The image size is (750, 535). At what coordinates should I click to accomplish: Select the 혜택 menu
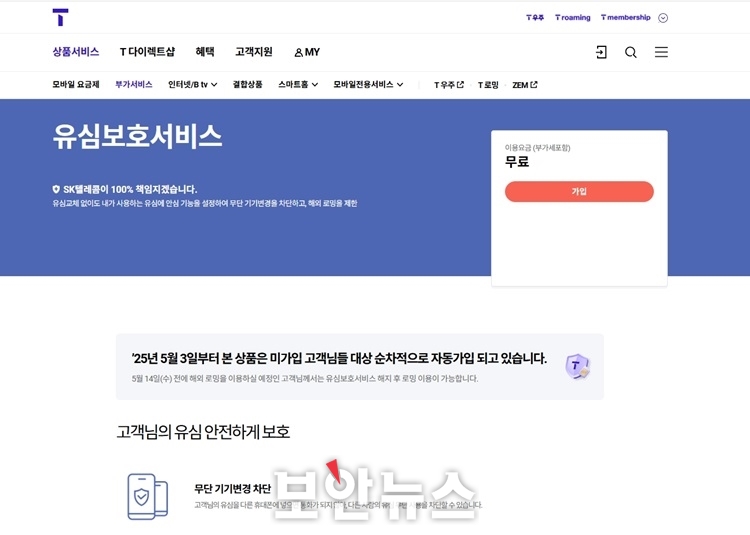(x=205, y=52)
